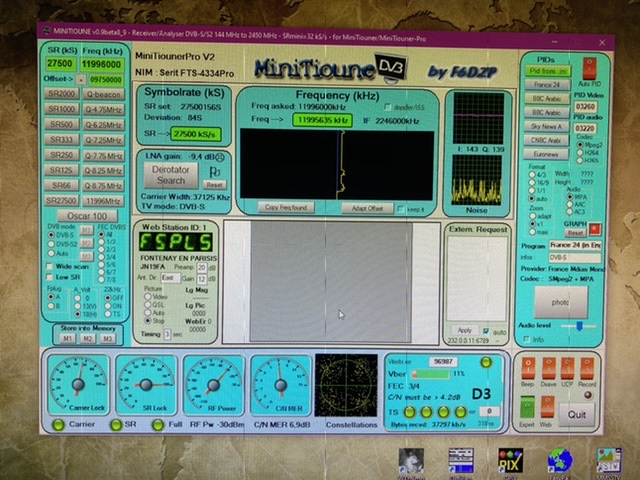The width and height of the screenshot is (640, 480).
Task: Click the UDP switch icon
Action: 567,368
